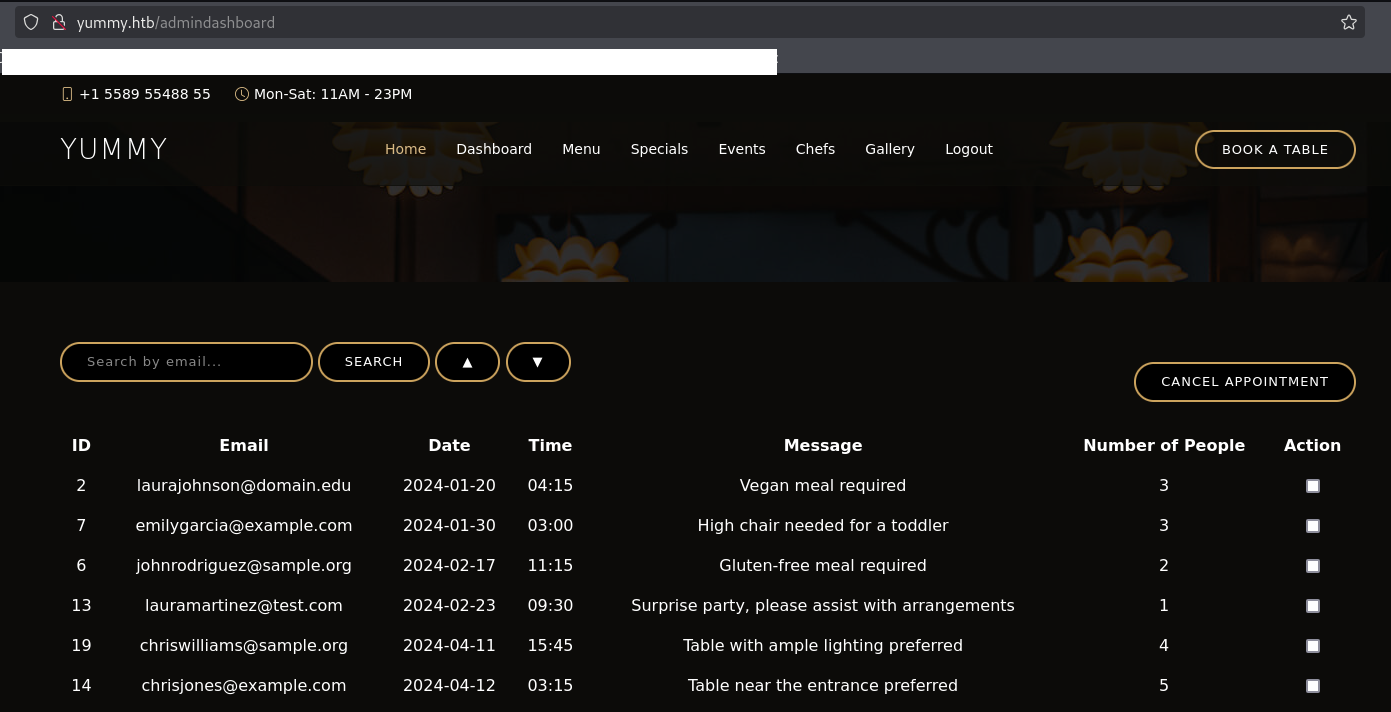Open the Dashboard nav item
The width and height of the screenshot is (1391, 712).
pos(494,149)
